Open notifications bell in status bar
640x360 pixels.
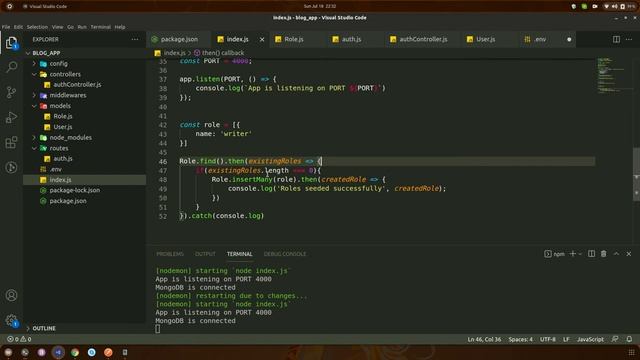[629, 339]
